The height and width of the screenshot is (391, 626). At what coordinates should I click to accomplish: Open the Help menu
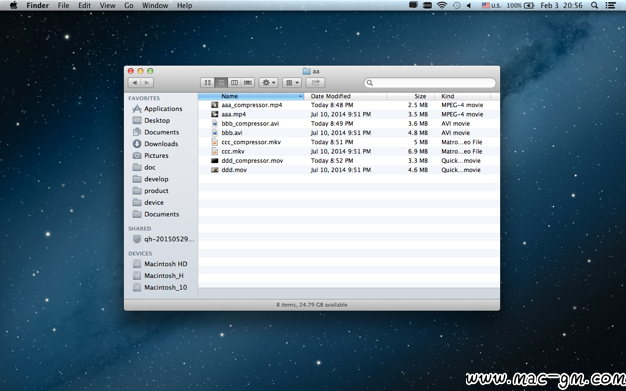click(184, 5)
